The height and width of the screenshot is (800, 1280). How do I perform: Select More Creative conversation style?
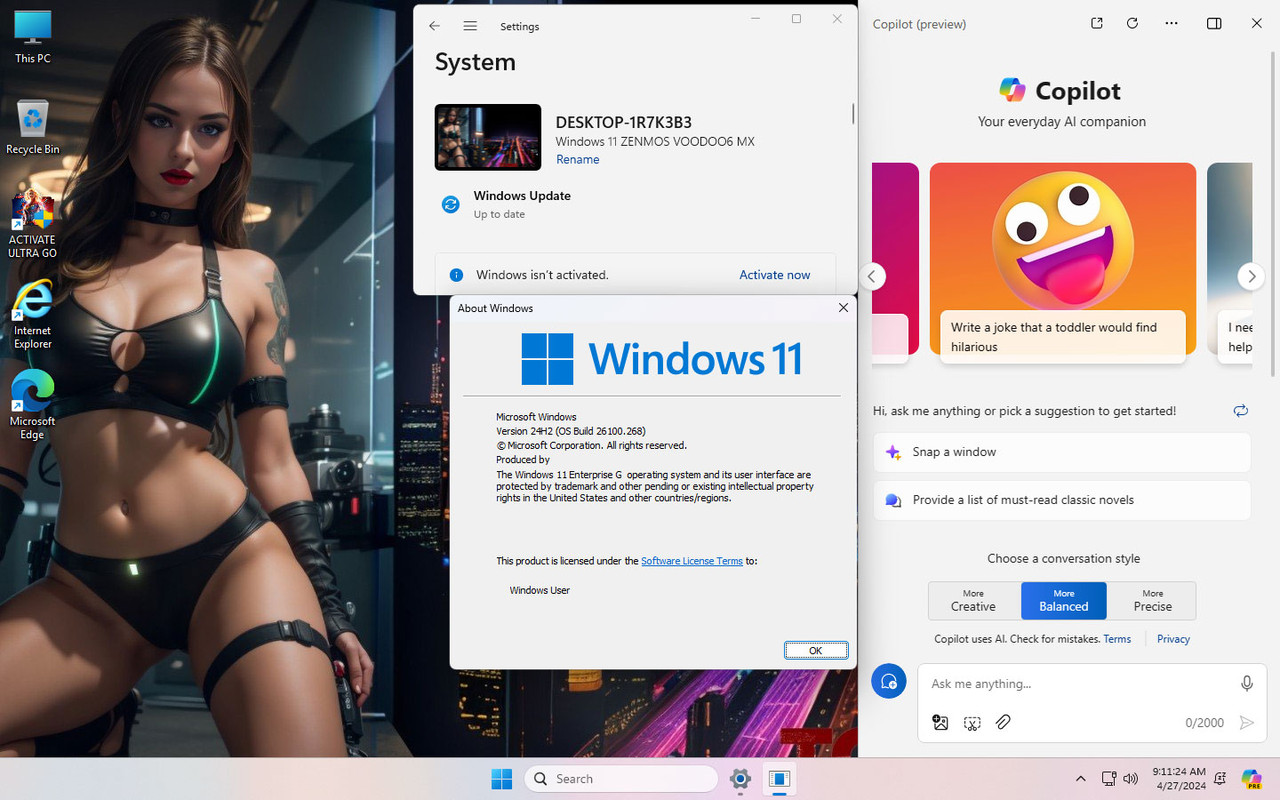(x=974, y=601)
